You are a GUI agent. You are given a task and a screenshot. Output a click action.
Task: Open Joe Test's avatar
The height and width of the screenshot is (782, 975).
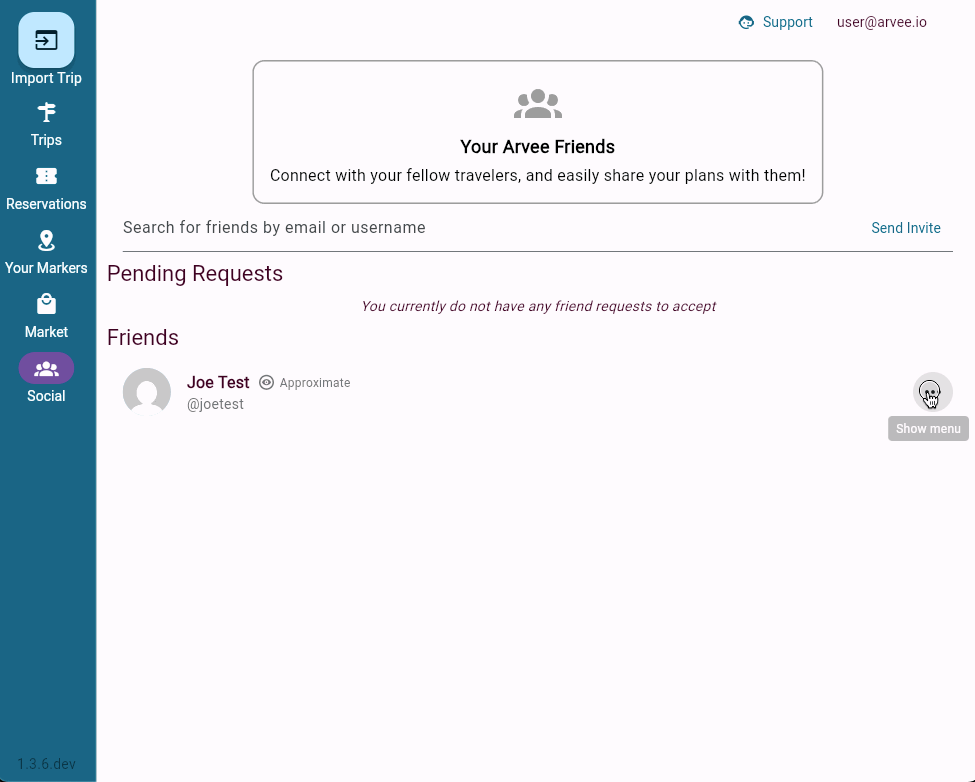147,392
